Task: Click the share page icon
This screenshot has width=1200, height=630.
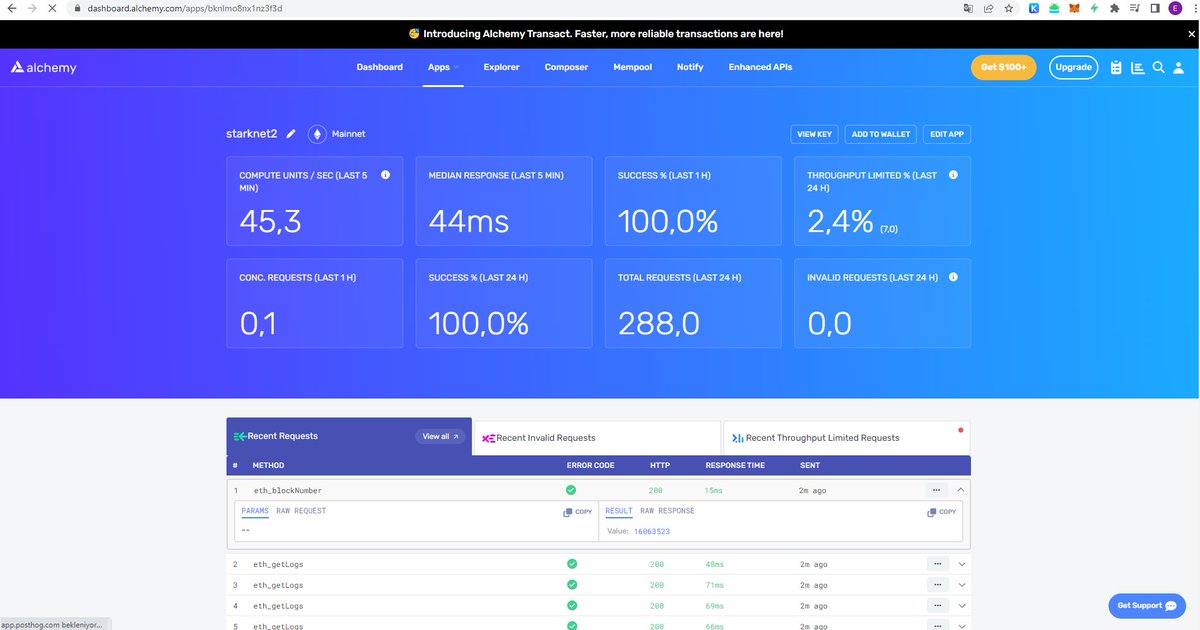Action: (988, 8)
